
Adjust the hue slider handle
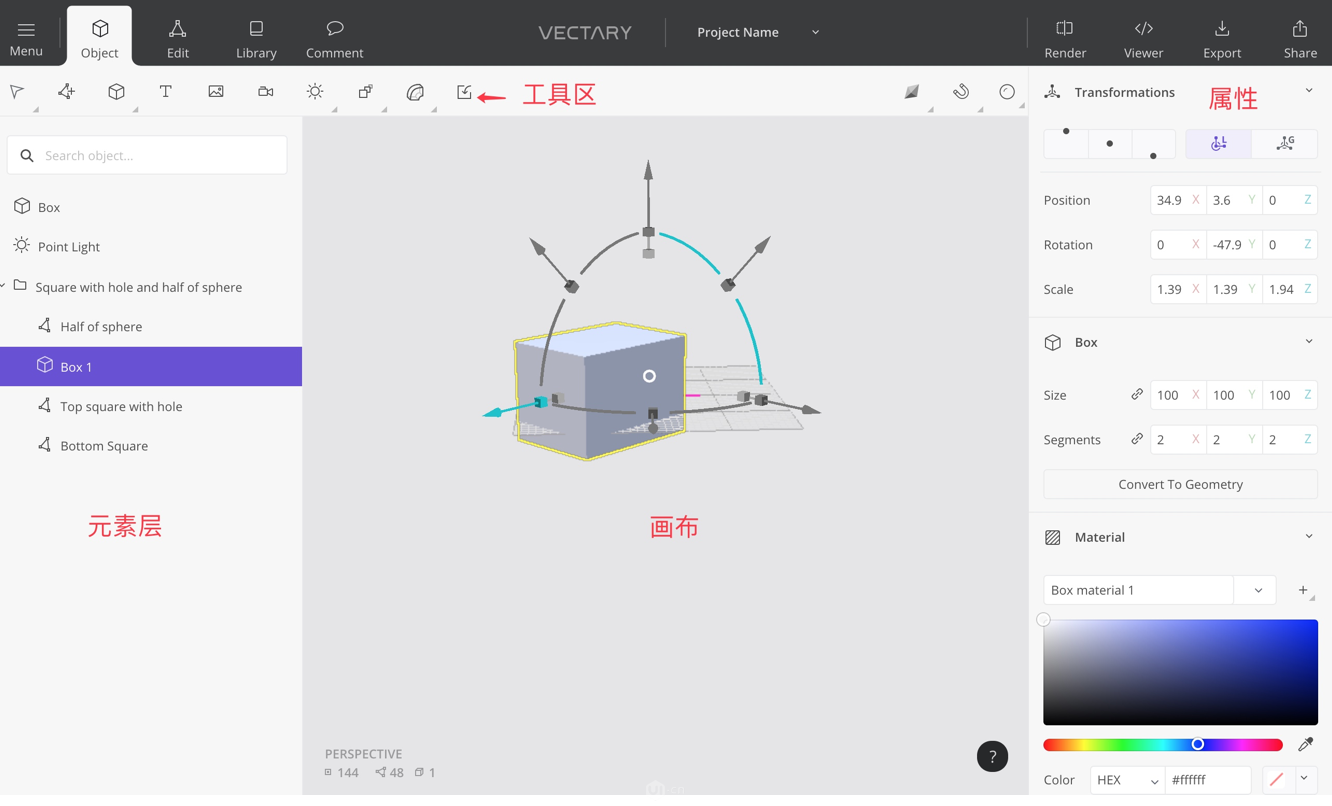coord(1197,744)
